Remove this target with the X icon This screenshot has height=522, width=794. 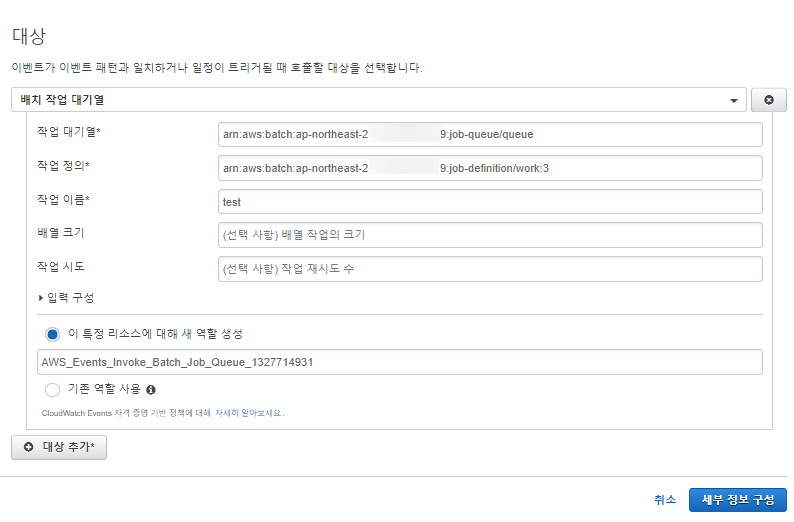[x=768, y=100]
